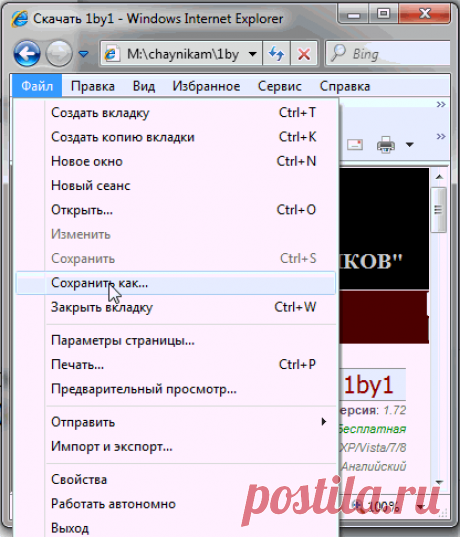Click the red Stop loading icon
The height and width of the screenshot is (537, 460).
coord(304,54)
